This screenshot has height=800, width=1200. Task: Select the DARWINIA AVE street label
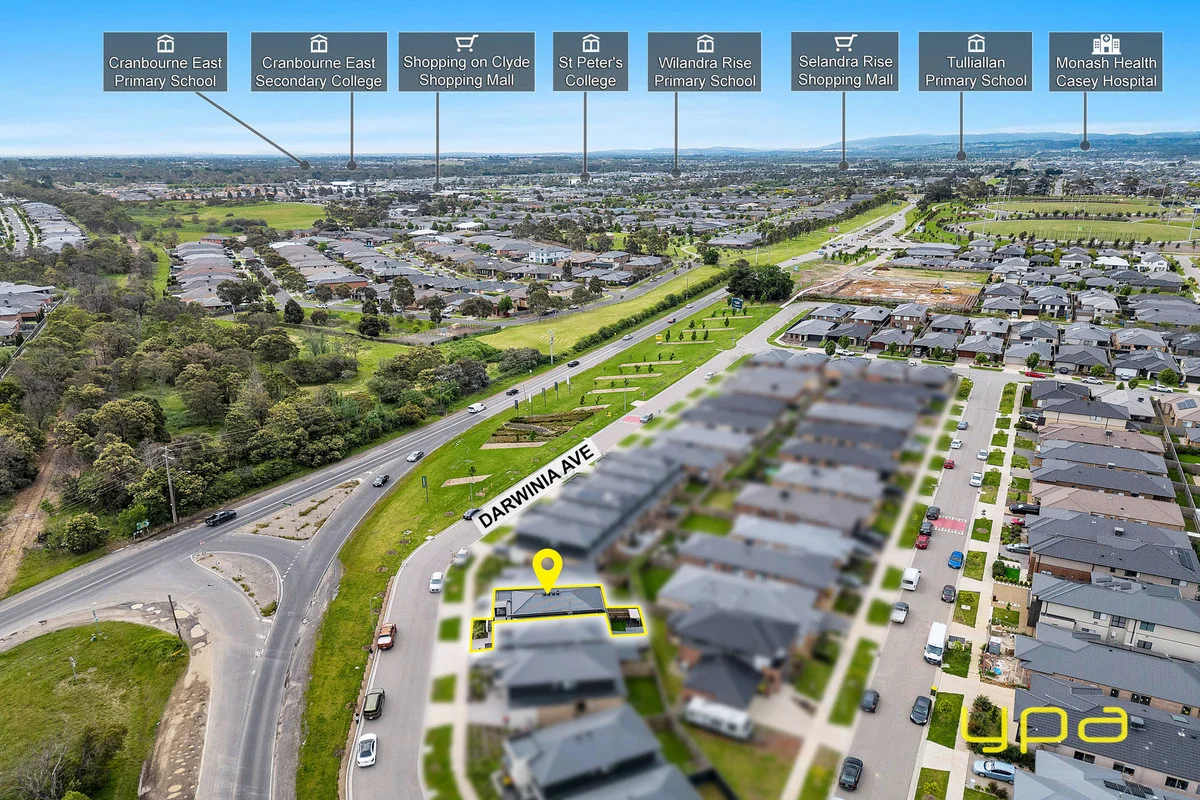536,483
